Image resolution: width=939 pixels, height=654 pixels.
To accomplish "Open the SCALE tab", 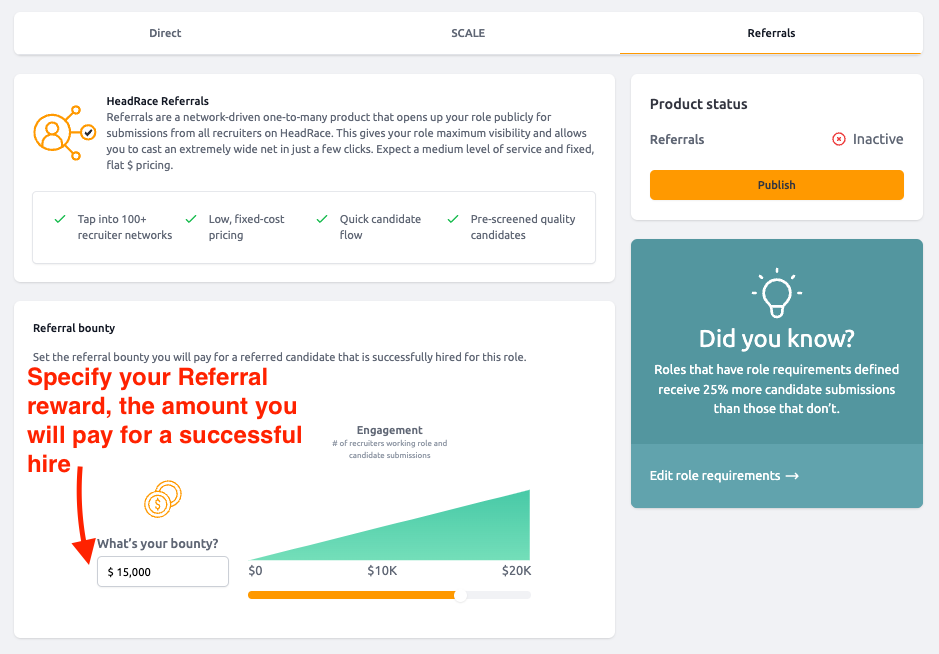I will (468, 33).
